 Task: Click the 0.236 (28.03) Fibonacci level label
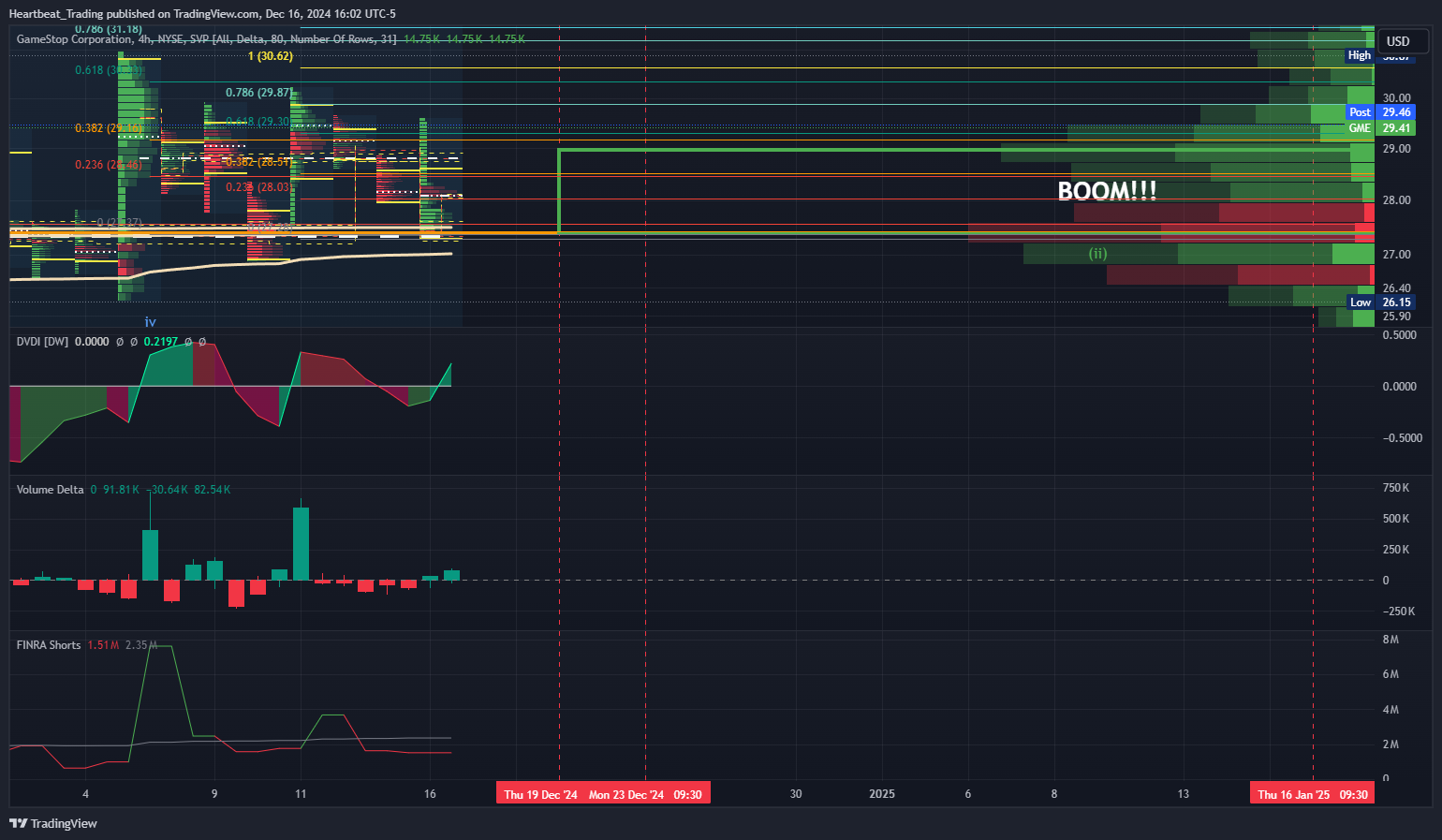click(x=257, y=187)
